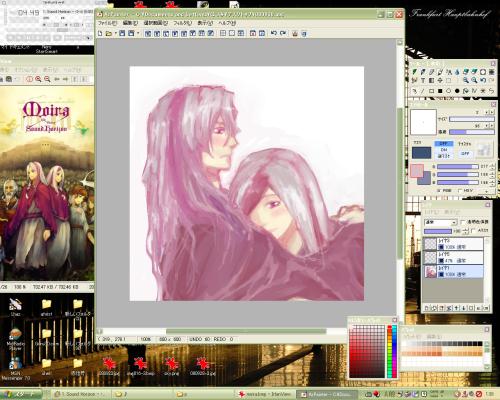Click the pink foreground color swatch
This screenshot has height=400, width=500.
click(x=417, y=170)
